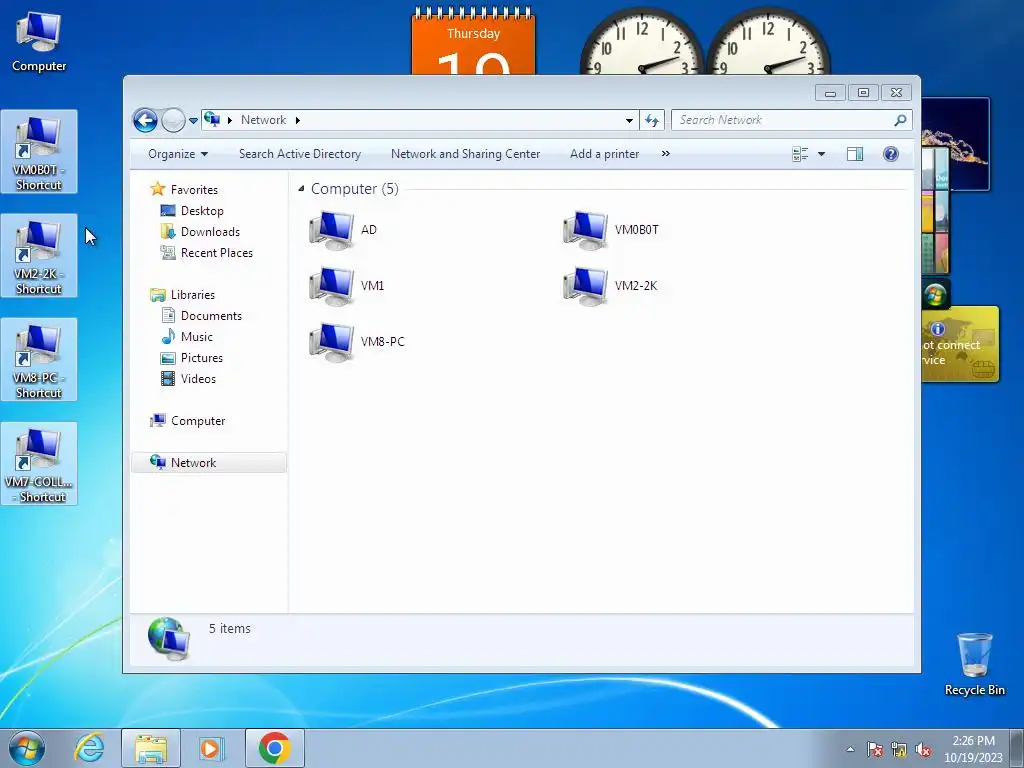Select the VM8-PC computer in the window
The height and width of the screenshot is (768, 1024).
click(357, 342)
